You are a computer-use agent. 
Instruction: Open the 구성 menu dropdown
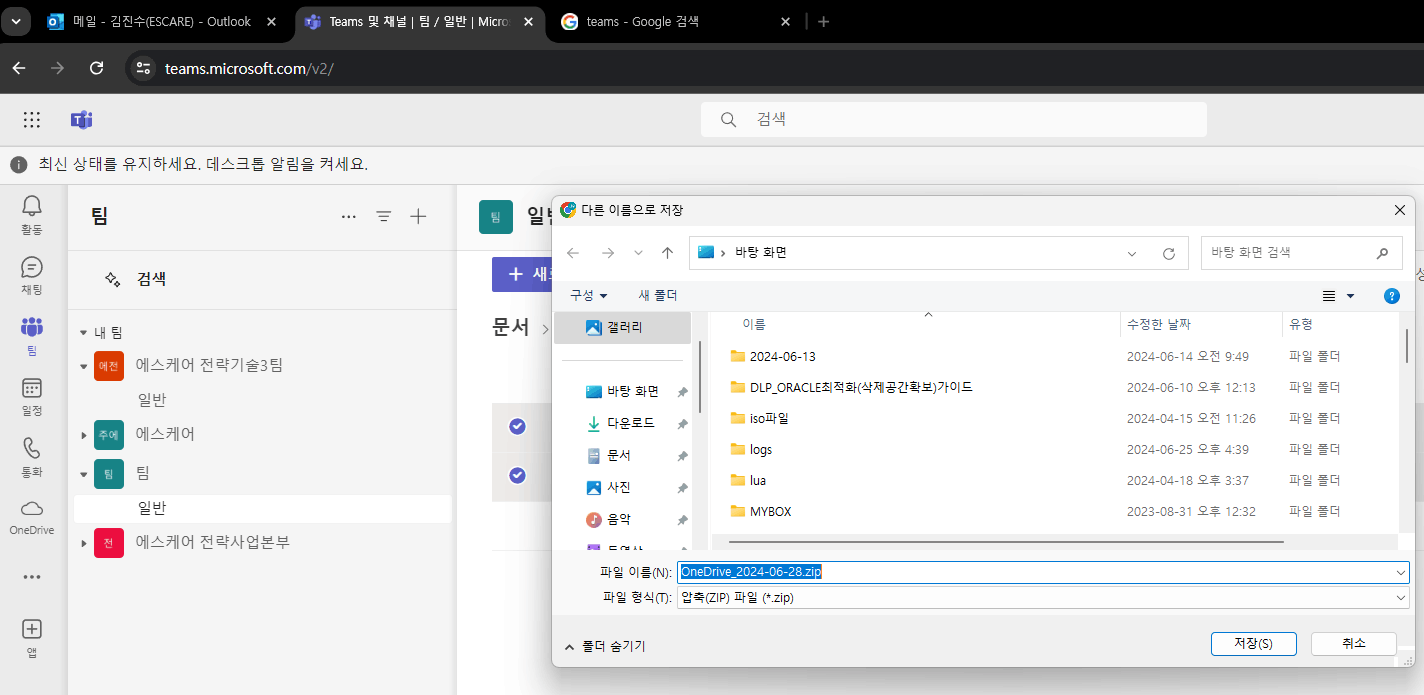click(588, 295)
